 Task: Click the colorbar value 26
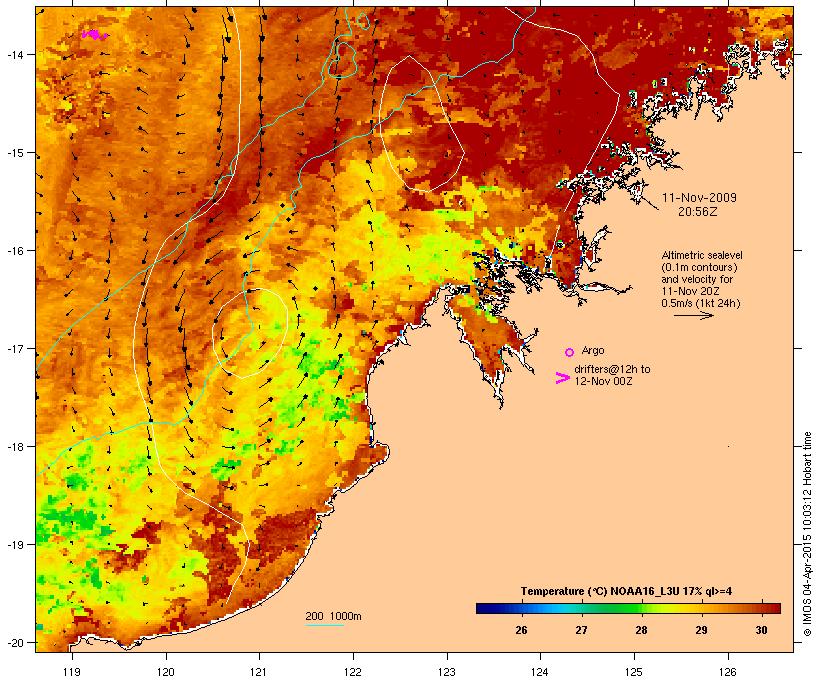(521, 630)
